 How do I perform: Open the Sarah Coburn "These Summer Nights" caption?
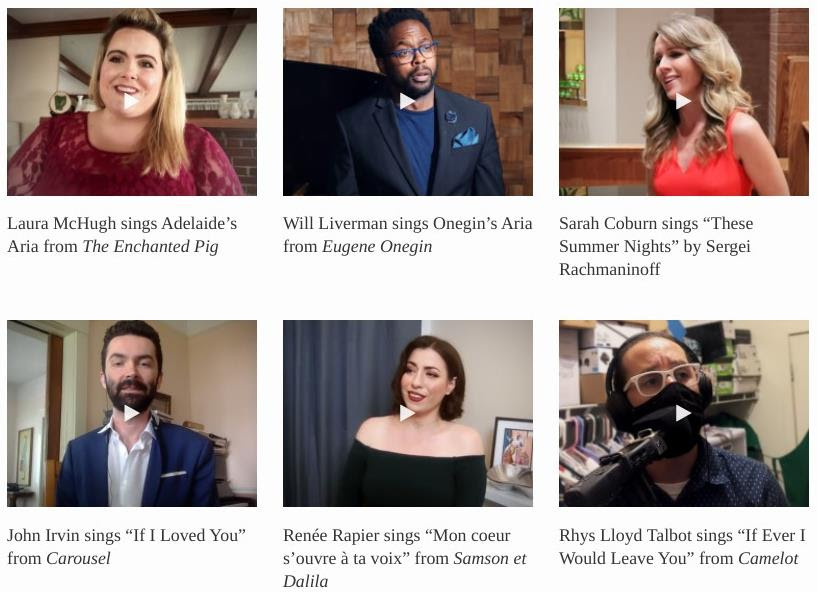pyautogui.click(x=656, y=246)
